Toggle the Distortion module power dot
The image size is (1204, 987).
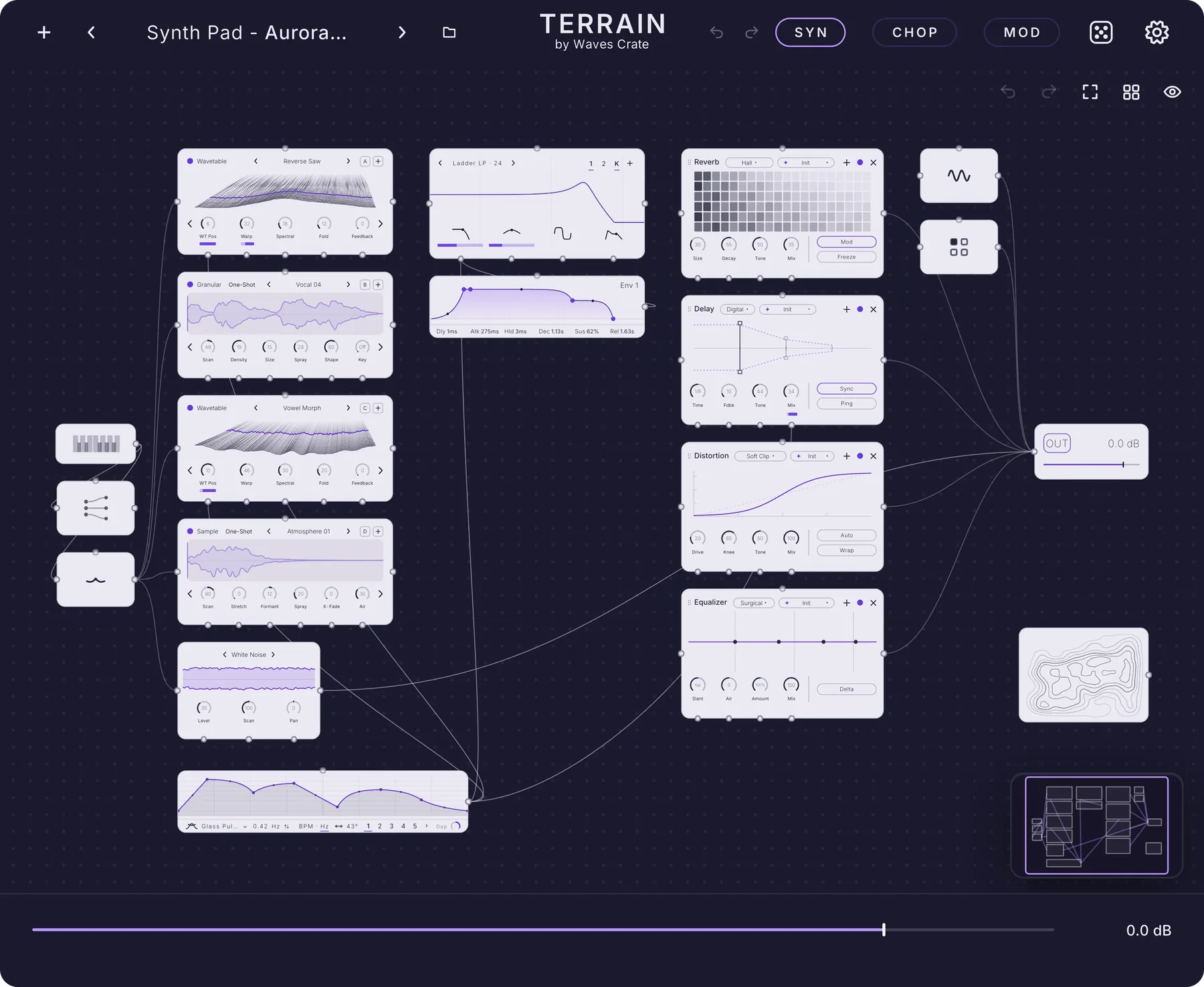click(860, 456)
